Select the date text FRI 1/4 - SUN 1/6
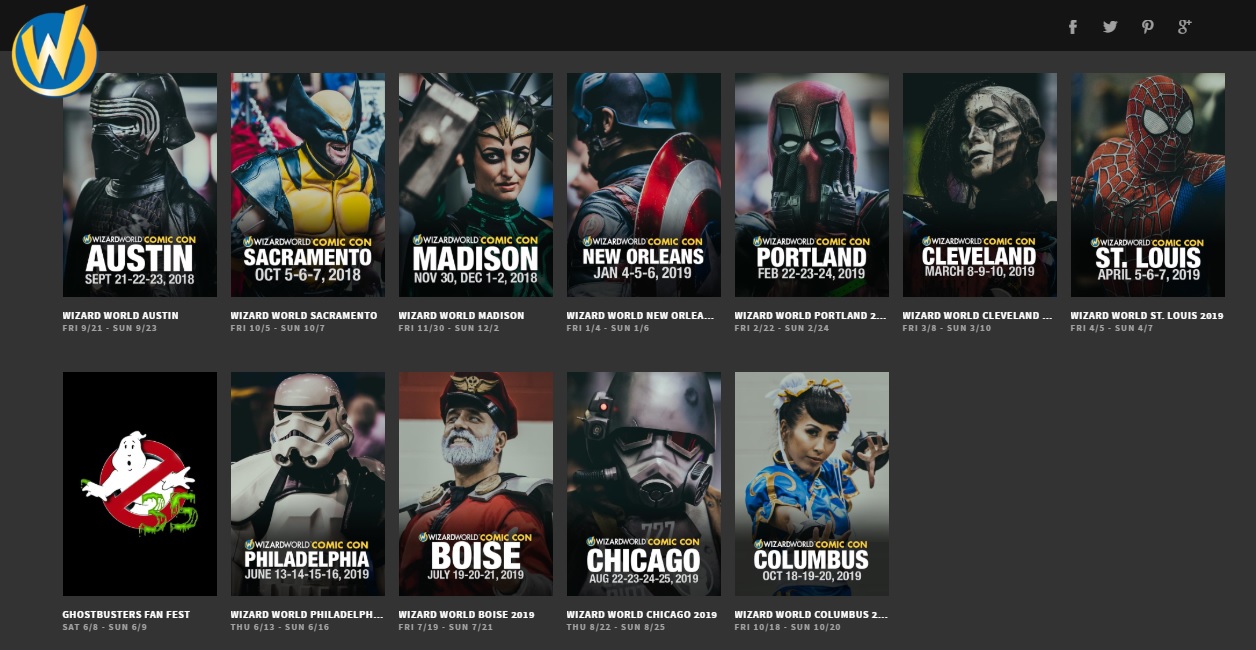The image size is (1256, 650). click(x=608, y=328)
